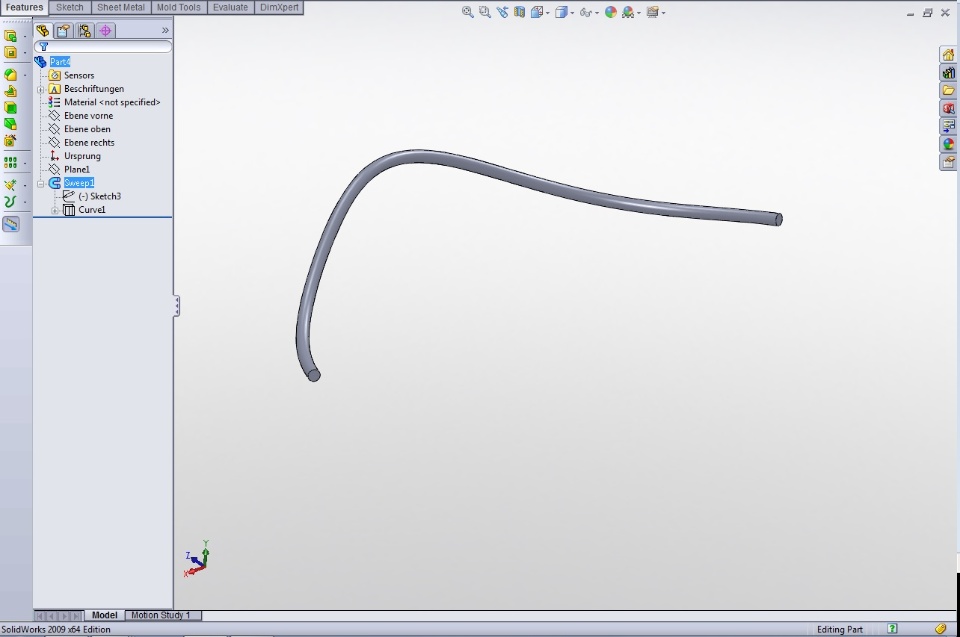Select the Extruded Cut tool
Image resolution: width=960 pixels, height=637 pixels.
pyautogui.click(x=10, y=53)
